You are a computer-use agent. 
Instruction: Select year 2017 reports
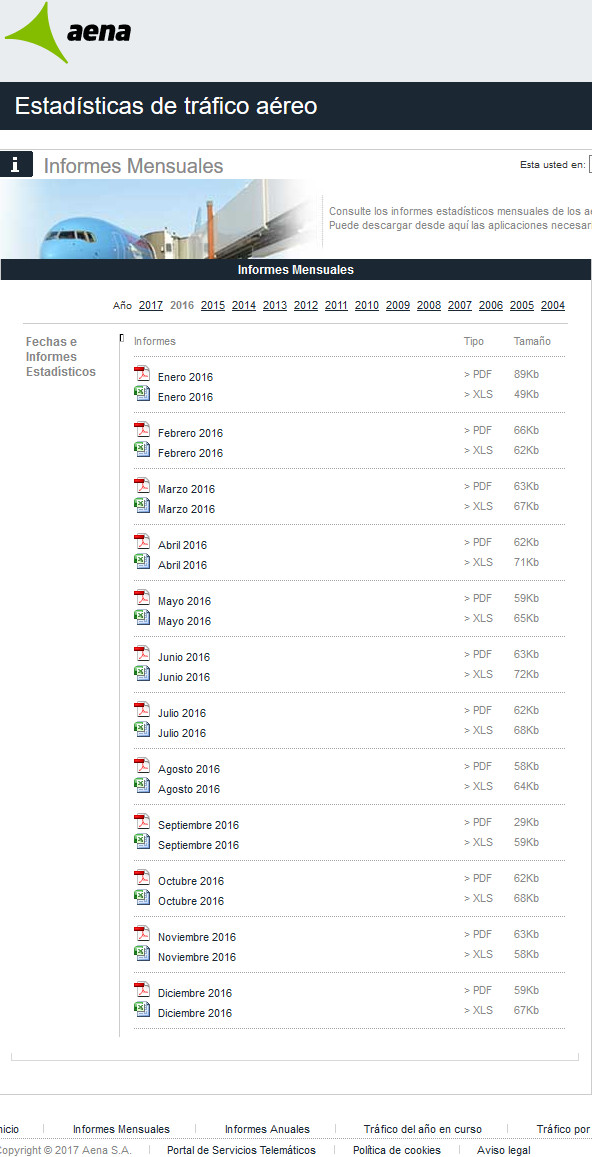pos(151,305)
